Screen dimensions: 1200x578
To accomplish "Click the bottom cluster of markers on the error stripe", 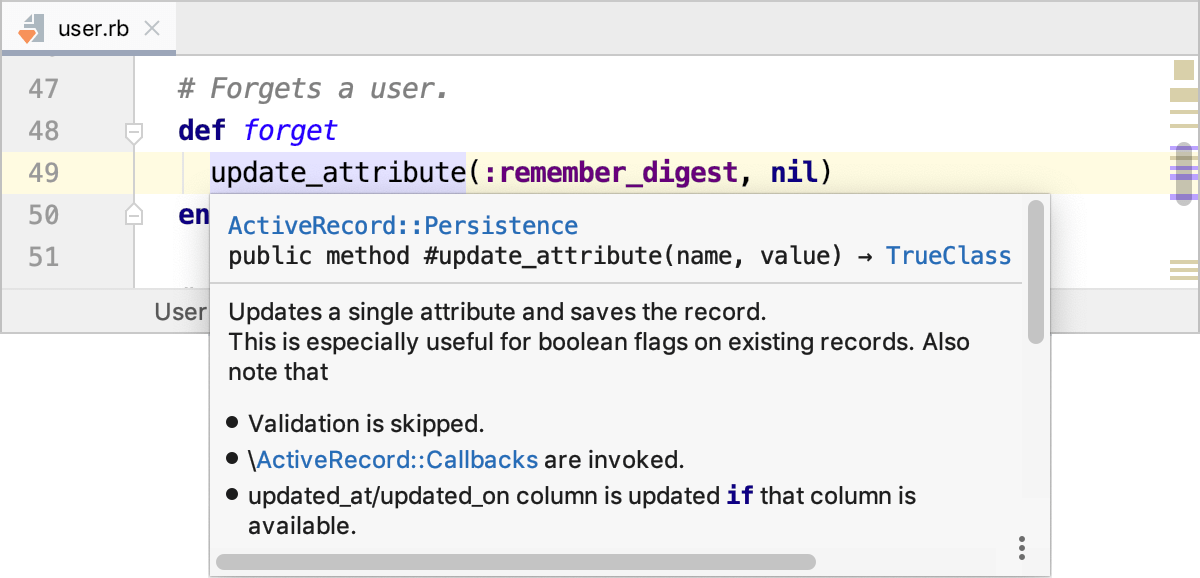I will tap(1184, 268).
